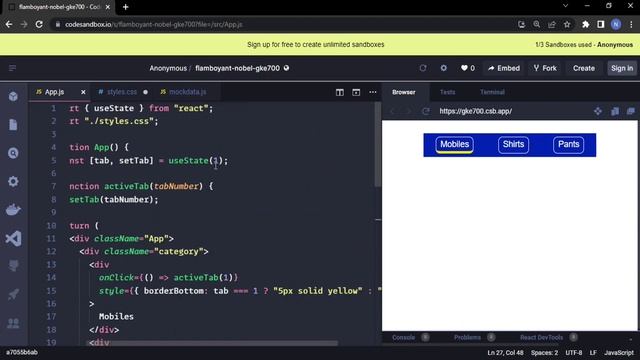Open preview in new window icon
This screenshot has height=360, width=640.
[x=631, y=111]
